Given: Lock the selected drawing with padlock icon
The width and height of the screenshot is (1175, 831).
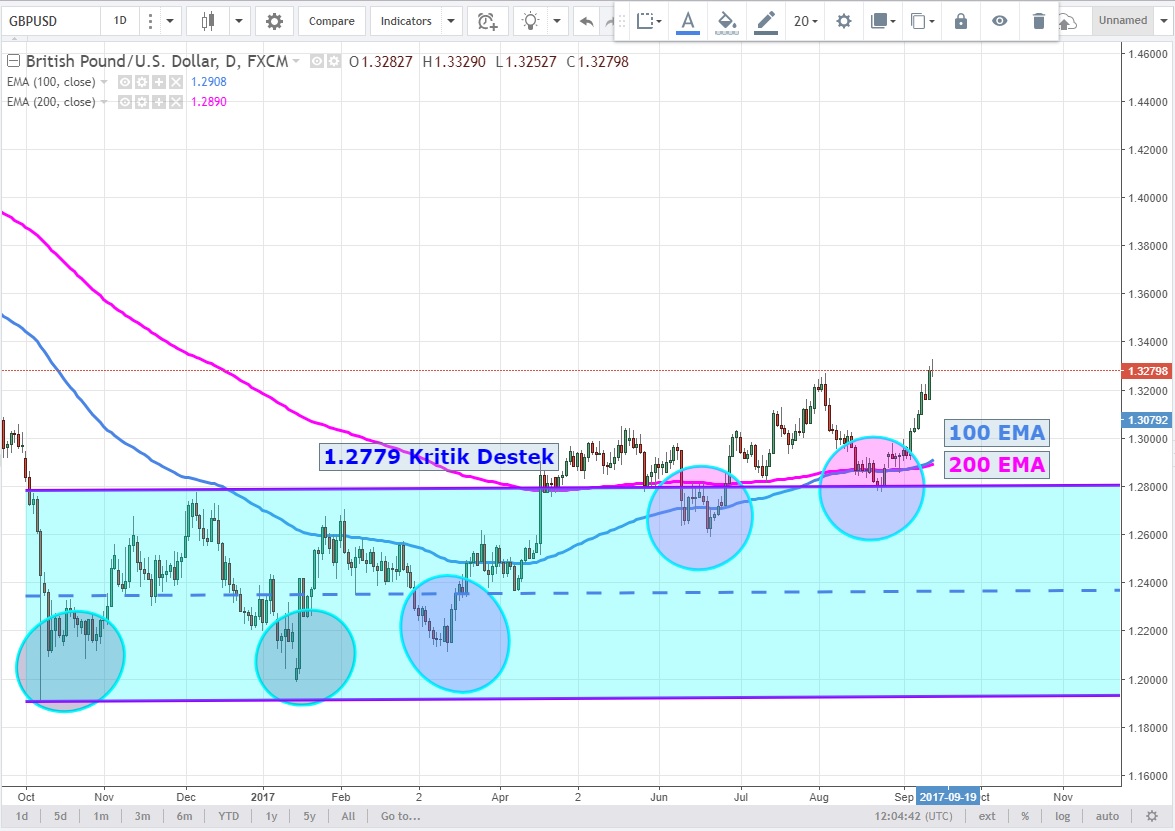Looking at the screenshot, I should tap(961, 21).
